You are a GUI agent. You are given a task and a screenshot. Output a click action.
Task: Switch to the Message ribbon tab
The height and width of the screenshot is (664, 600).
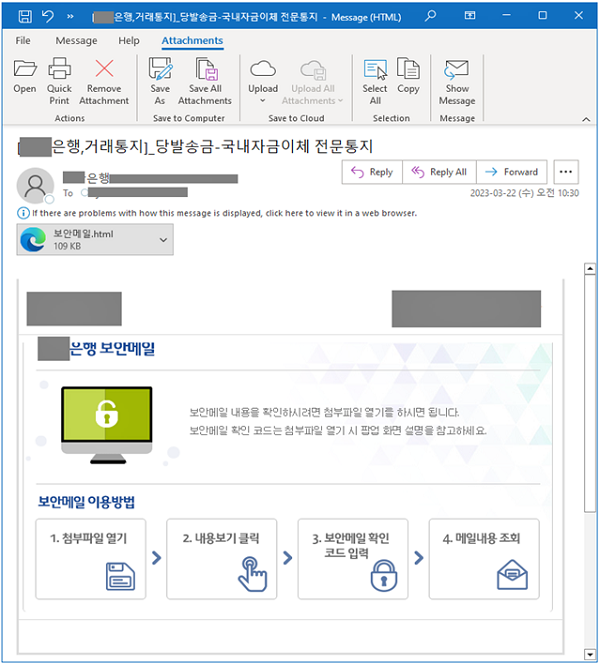[76, 41]
